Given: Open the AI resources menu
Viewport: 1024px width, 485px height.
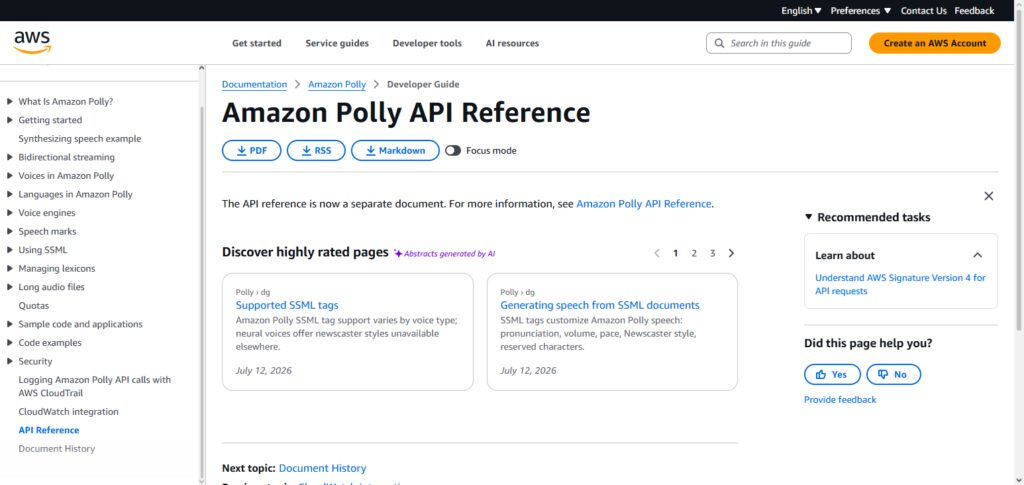Looking at the screenshot, I should (x=512, y=43).
